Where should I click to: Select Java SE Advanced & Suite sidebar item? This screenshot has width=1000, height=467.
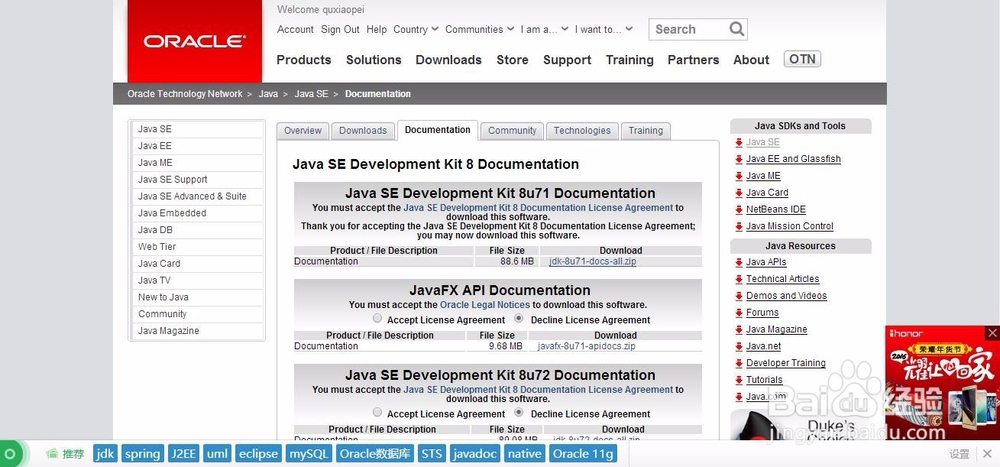click(198, 196)
